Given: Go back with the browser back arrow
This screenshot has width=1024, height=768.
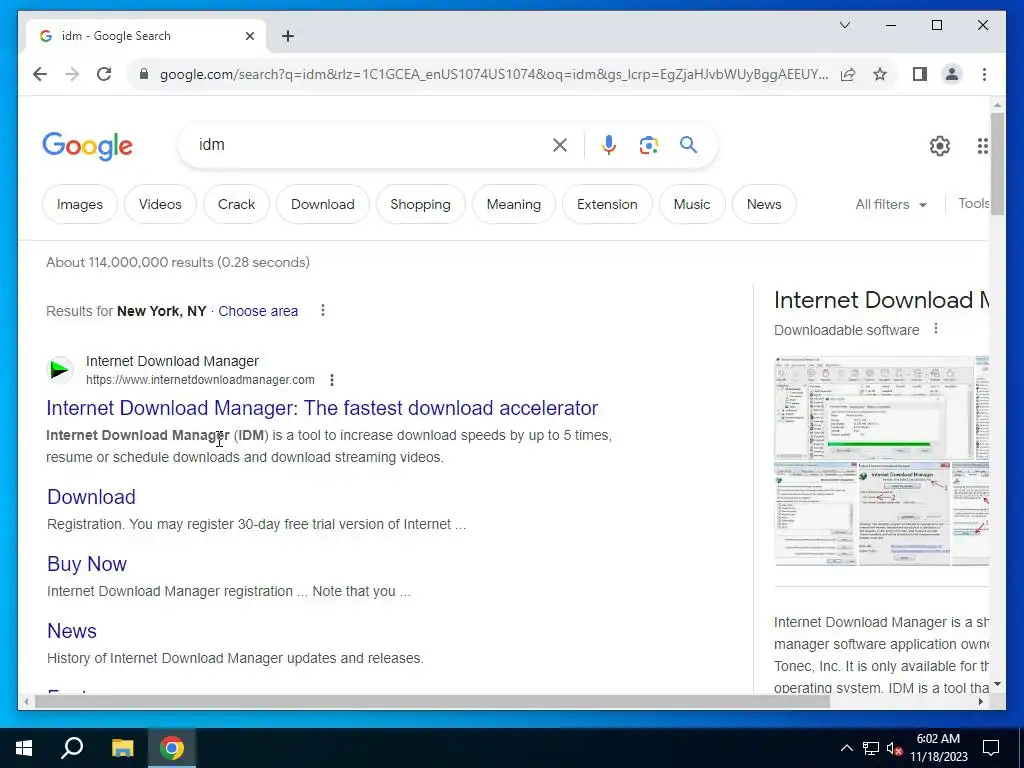Looking at the screenshot, I should (40, 74).
